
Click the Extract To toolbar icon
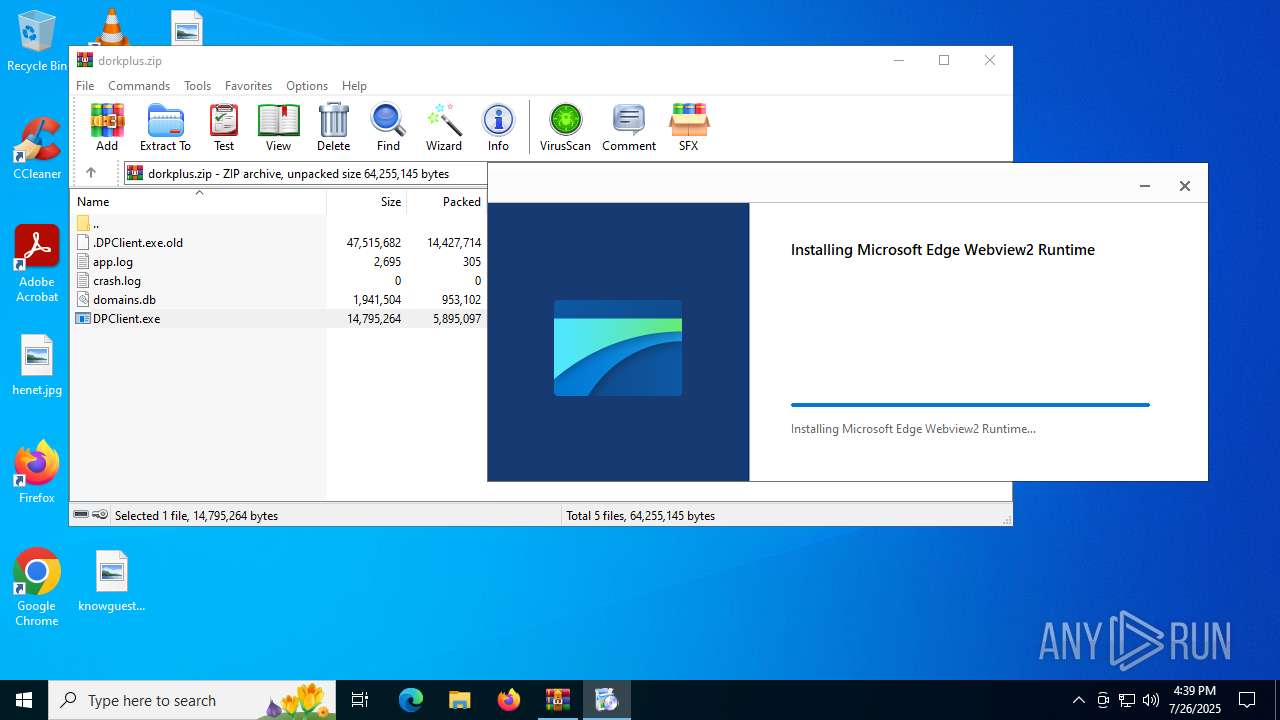point(165,127)
